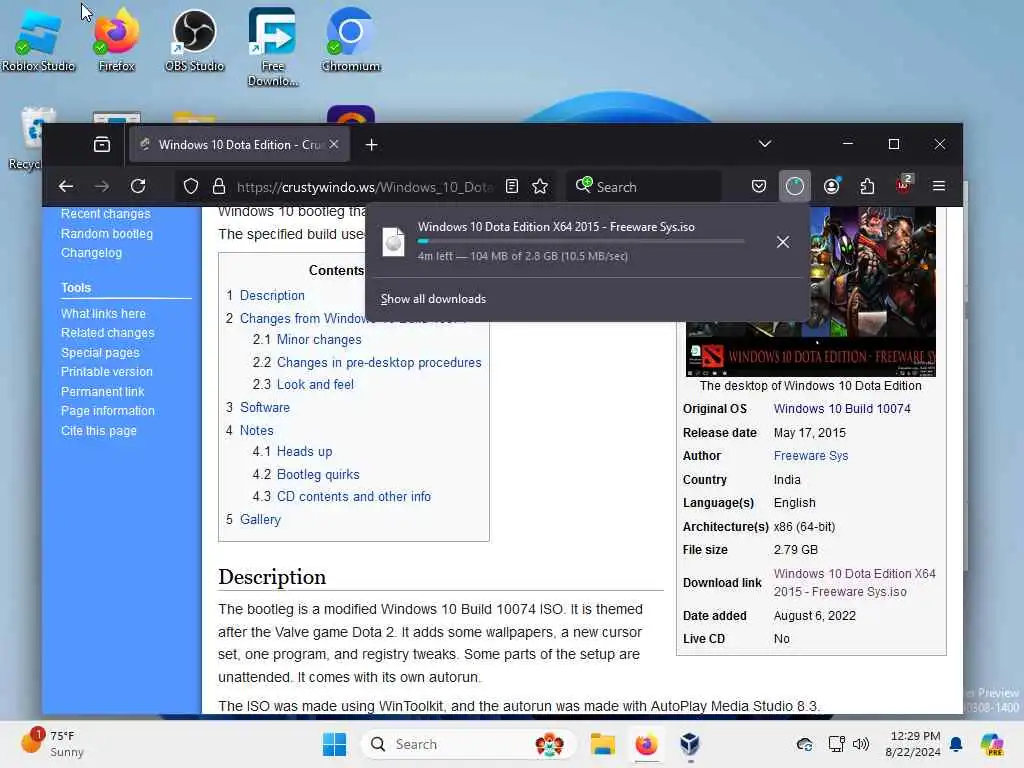Open Special pages link
1024x768 pixels.
100,353
